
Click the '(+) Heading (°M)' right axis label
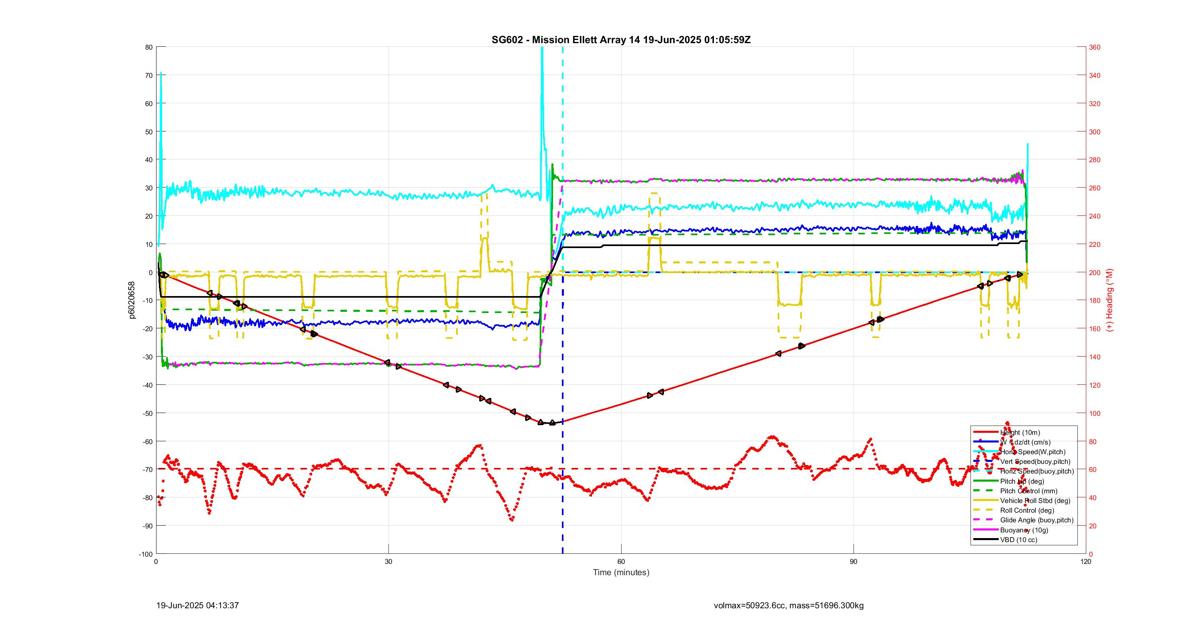pos(1110,300)
